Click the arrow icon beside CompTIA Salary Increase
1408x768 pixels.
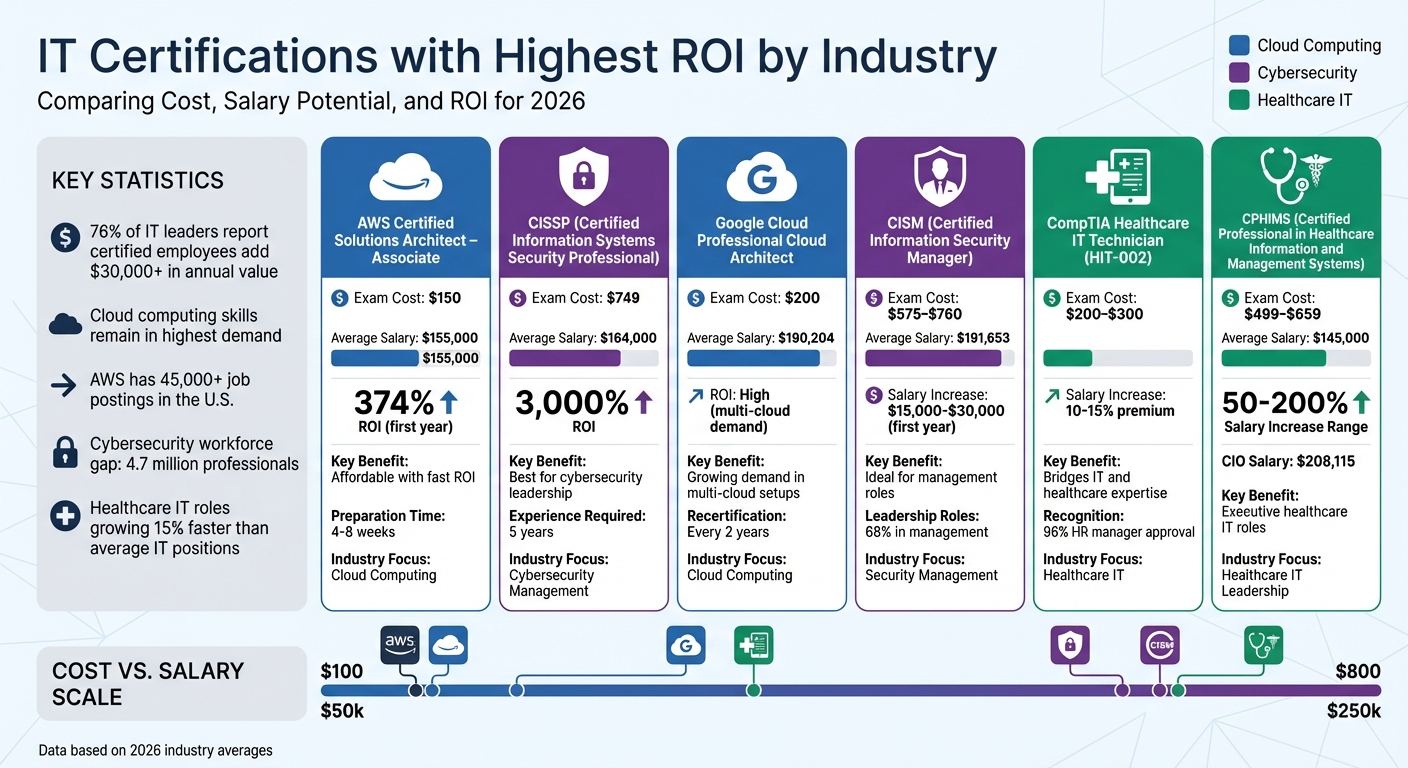(x=1051, y=396)
